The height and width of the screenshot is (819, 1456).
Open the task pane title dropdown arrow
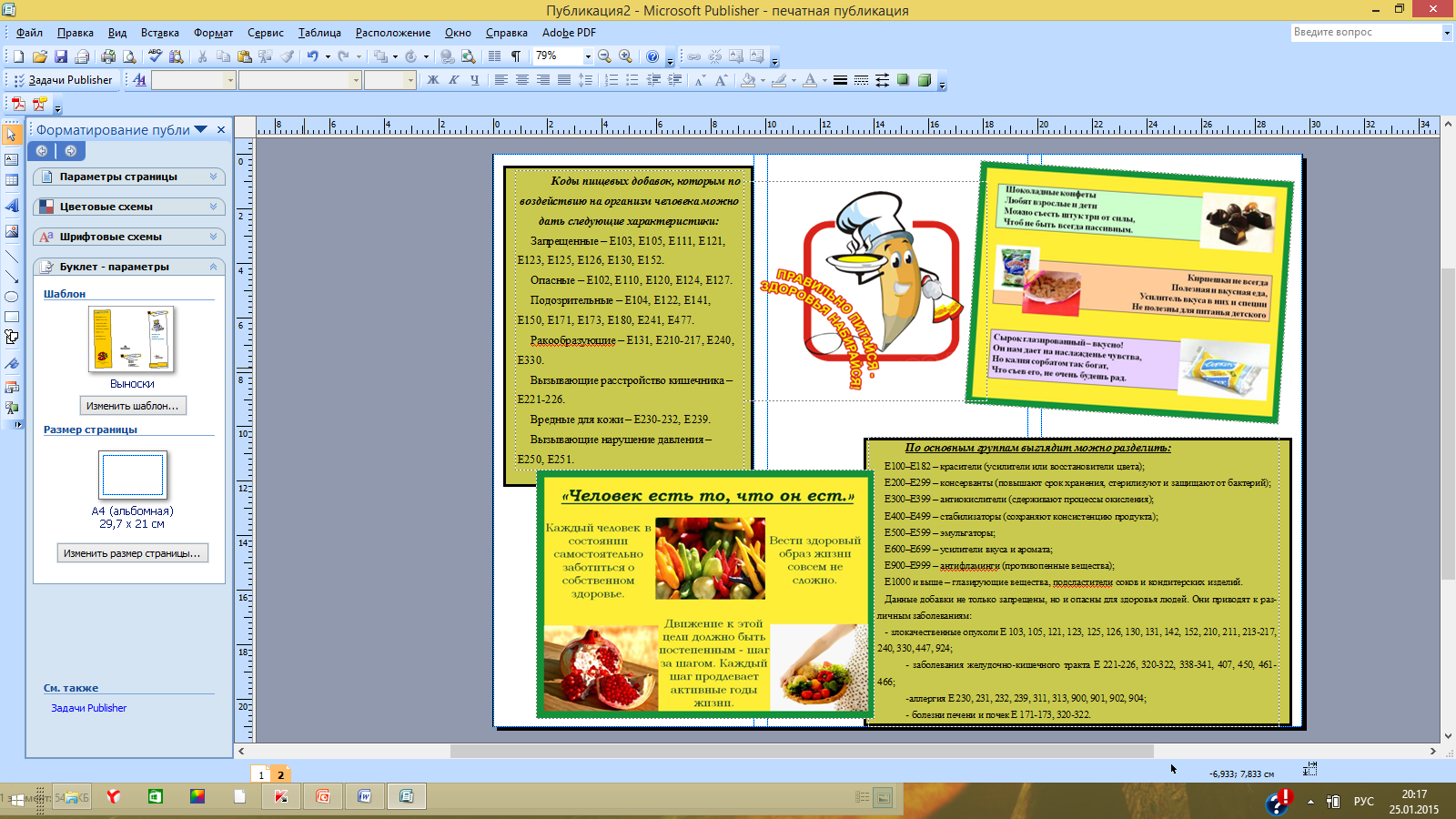point(201,129)
